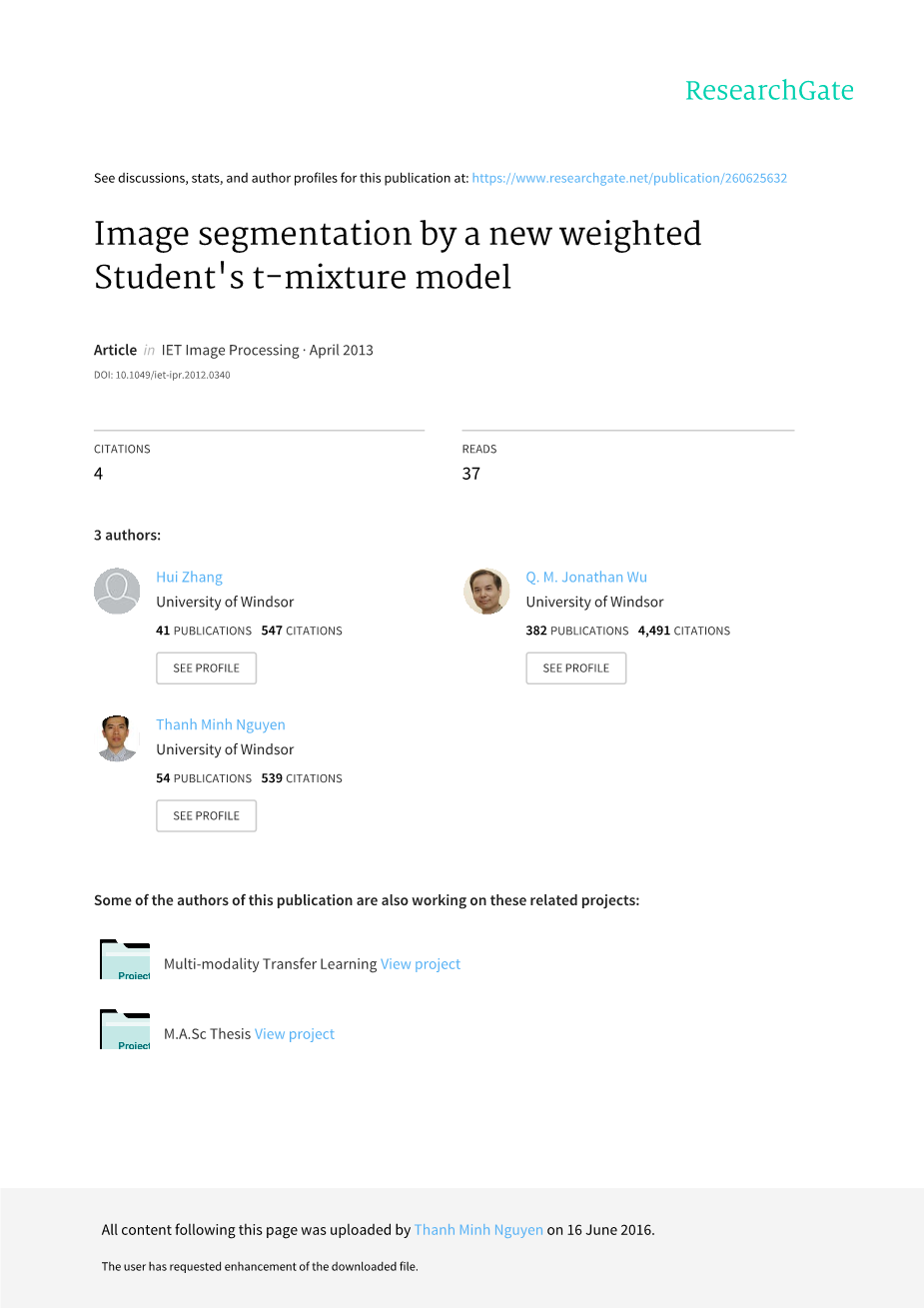Open Hui Zhang's default avatar image

click(x=117, y=592)
